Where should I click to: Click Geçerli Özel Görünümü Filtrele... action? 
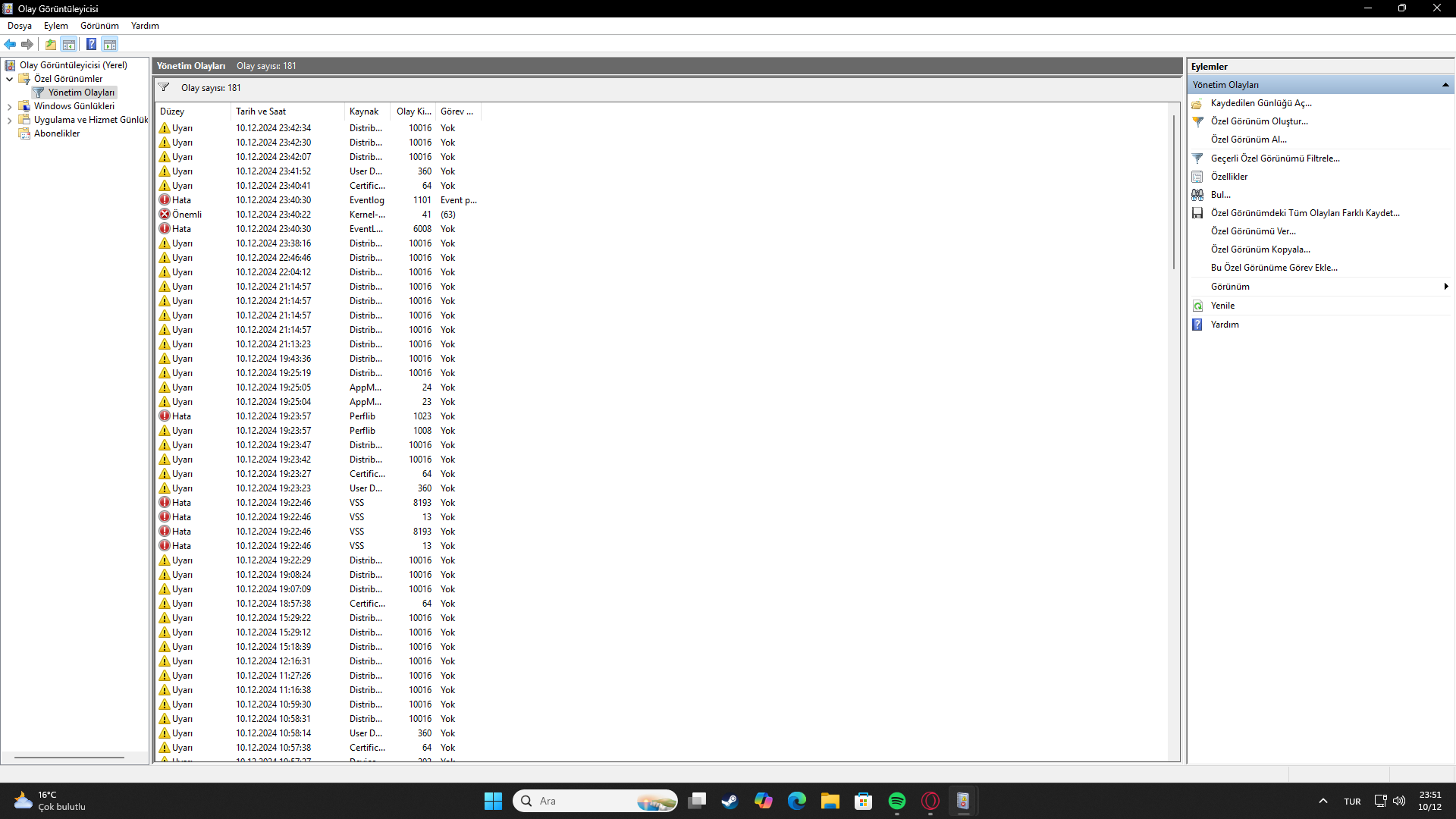pos(1275,158)
